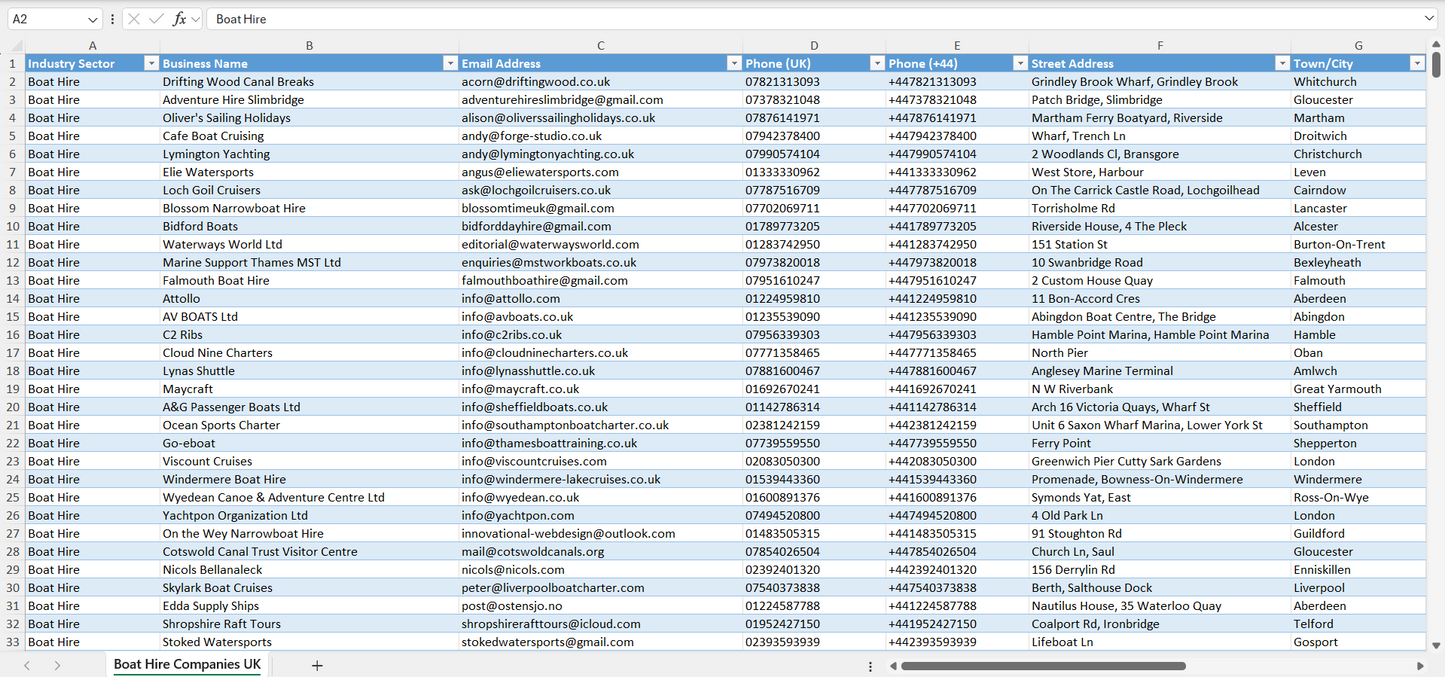Click phone number +442083050300
Viewport: 1445px width, 677px height.
click(957, 461)
